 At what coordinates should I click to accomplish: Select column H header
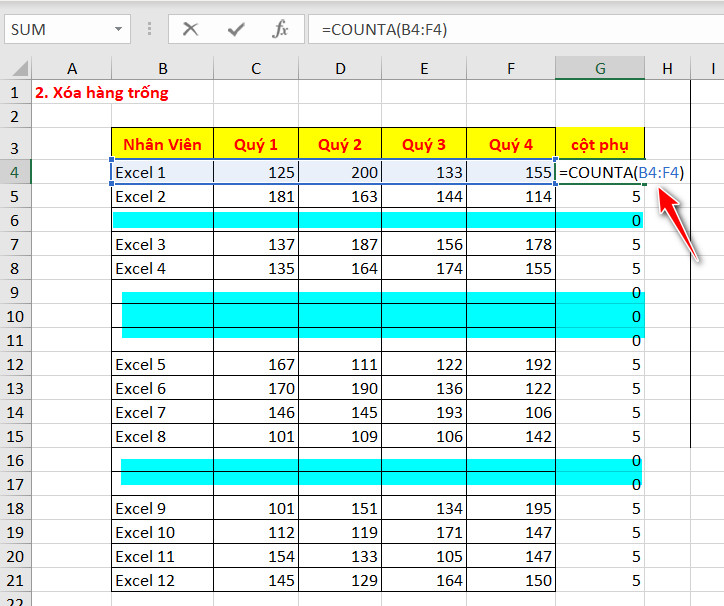click(x=667, y=68)
